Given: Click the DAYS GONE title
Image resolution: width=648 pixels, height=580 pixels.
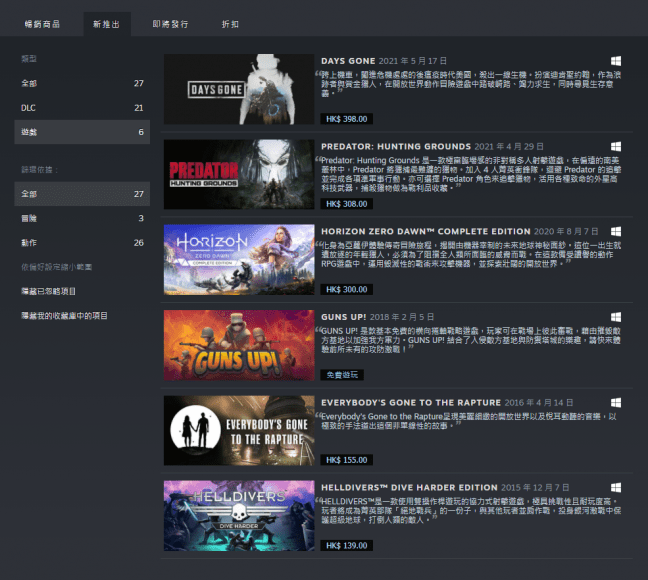Looking at the screenshot, I should [x=348, y=61].
